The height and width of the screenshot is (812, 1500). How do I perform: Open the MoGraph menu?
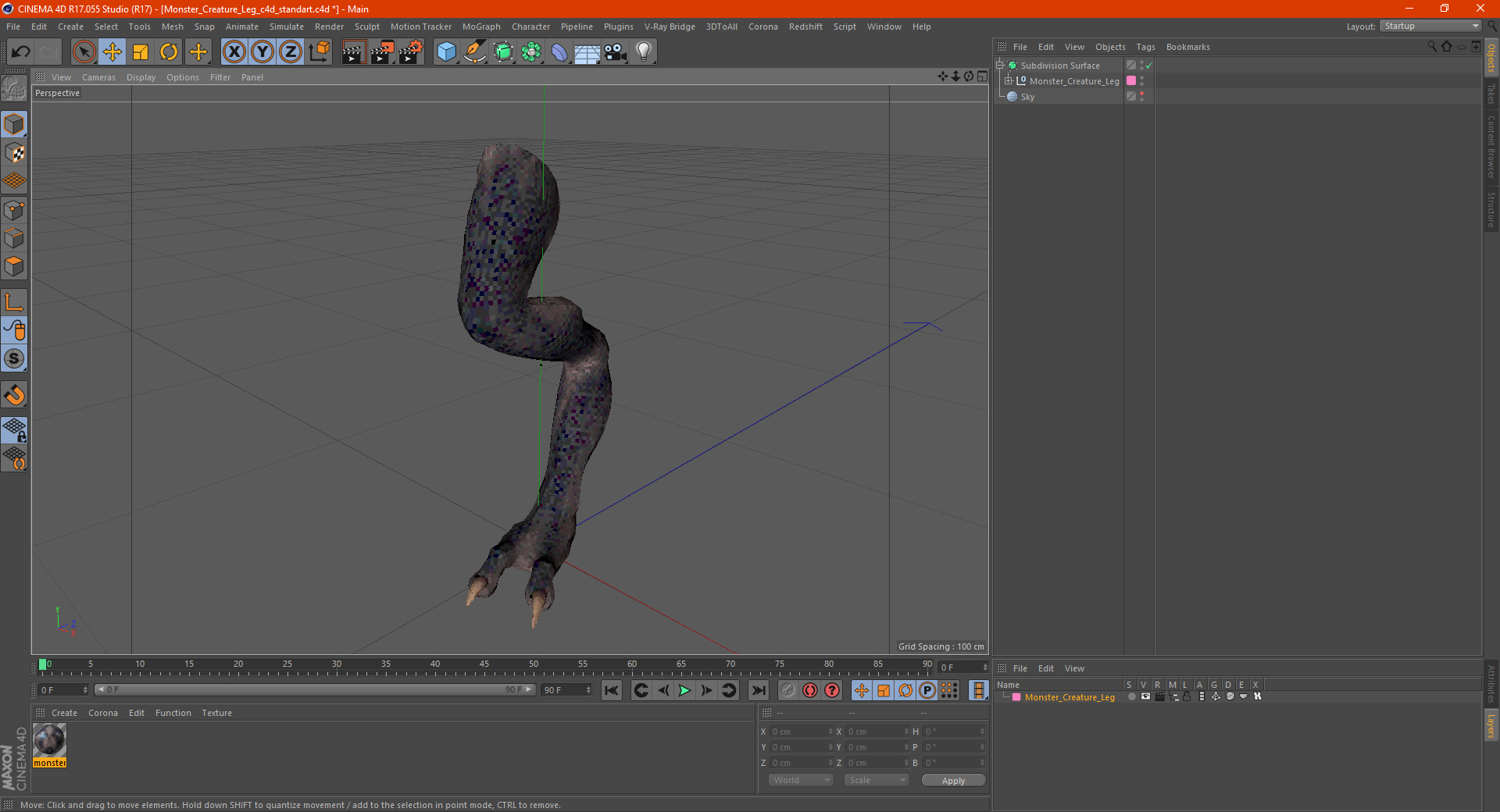click(481, 27)
